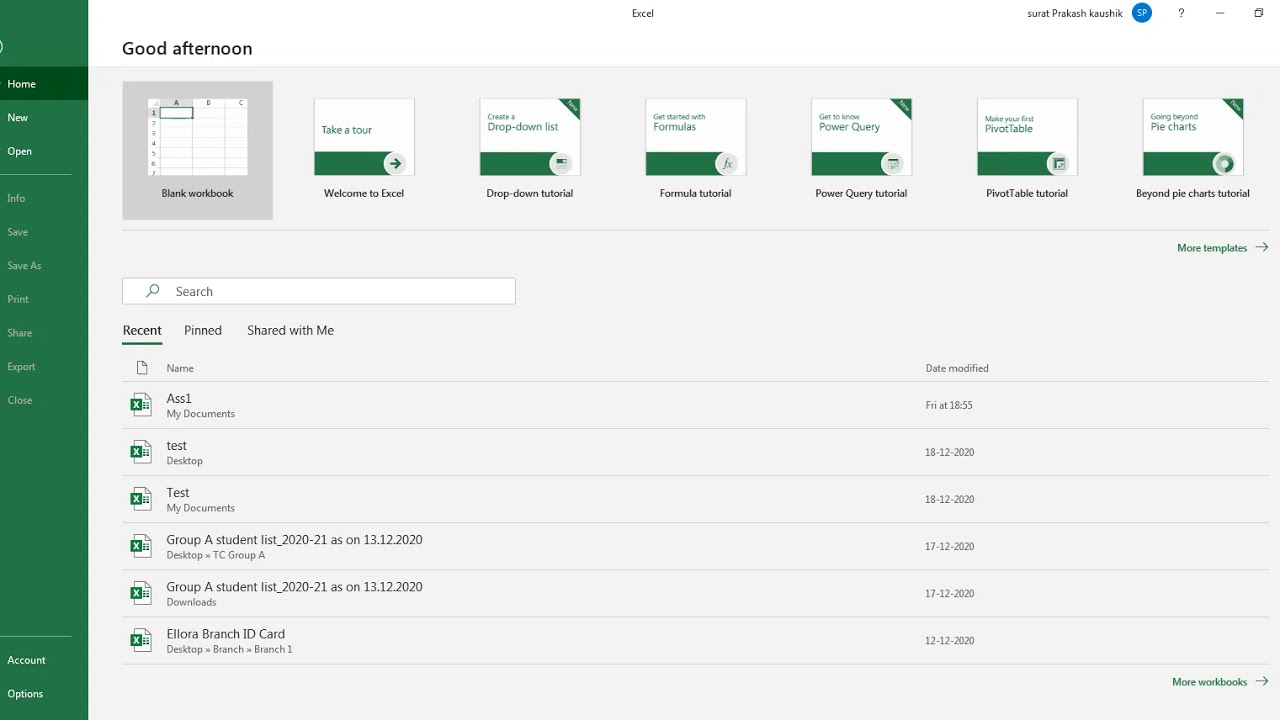Click the Excel icon beside Test in My Documents
This screenshot has height=720, width=1280.
(141, 499)
